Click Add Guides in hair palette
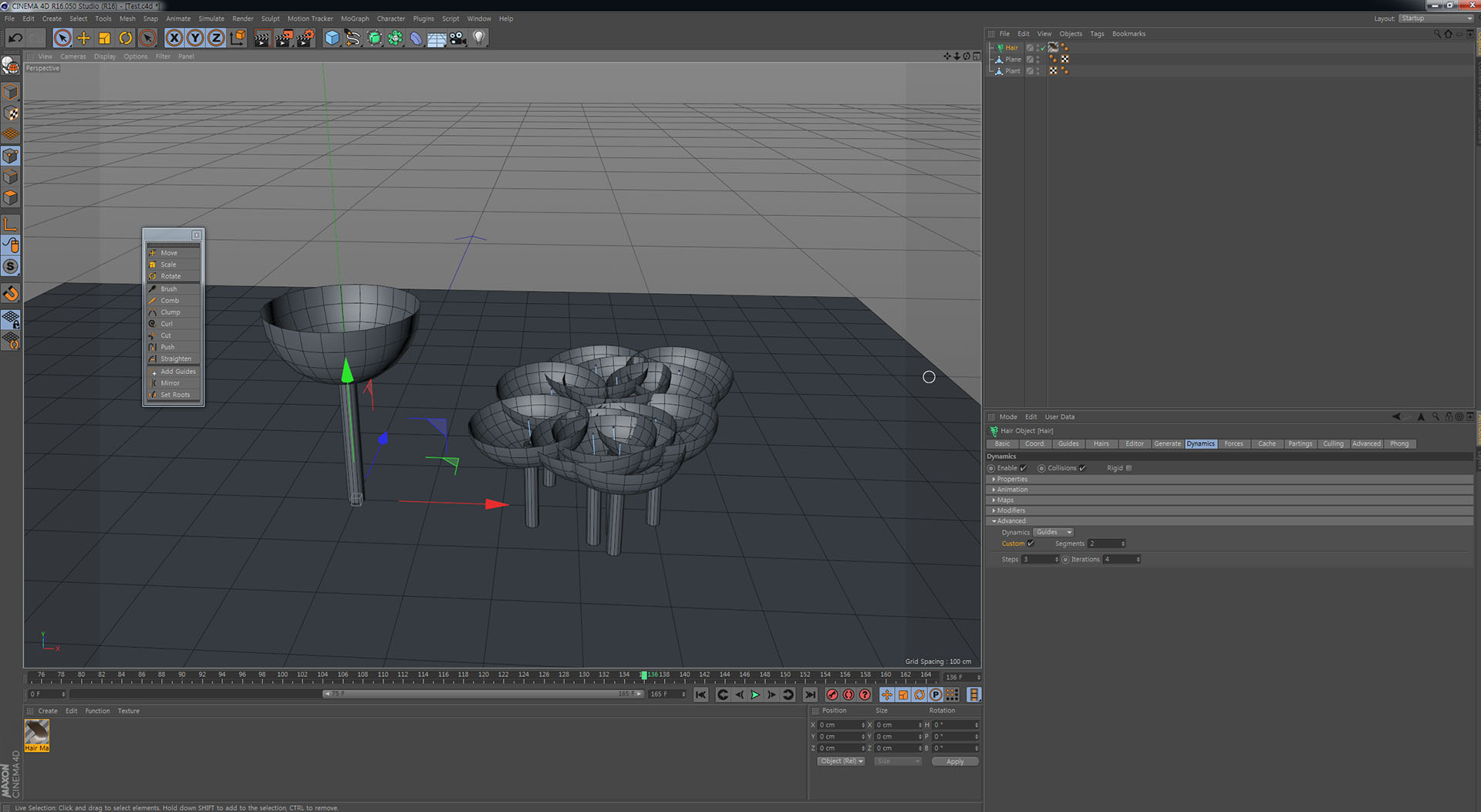The image size is (1481, 812). [x=174, y=372]
